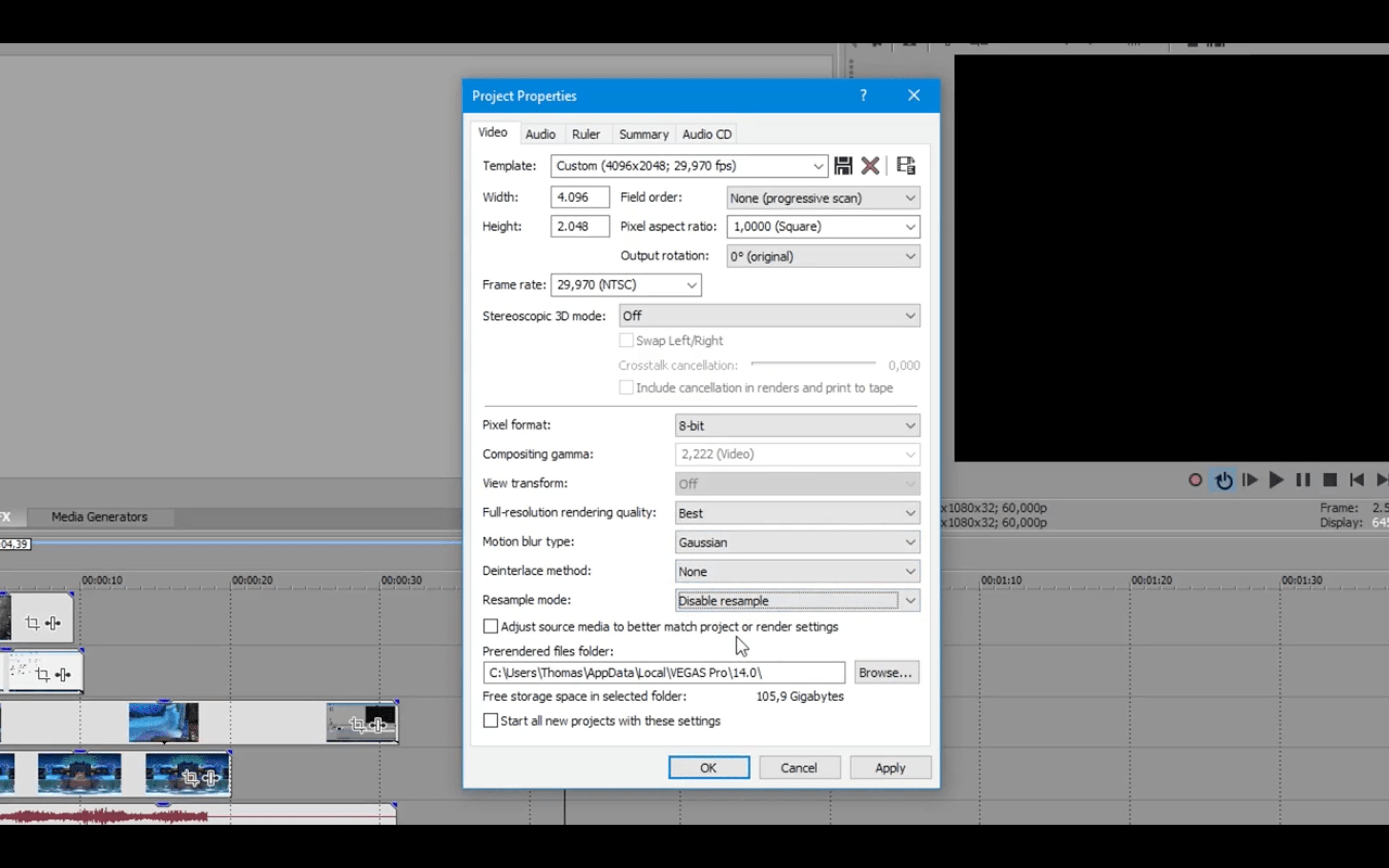The height and width of the screenshot is (868, 1389).
Task: Match project settings to media icon
Action: pos(906,166)
